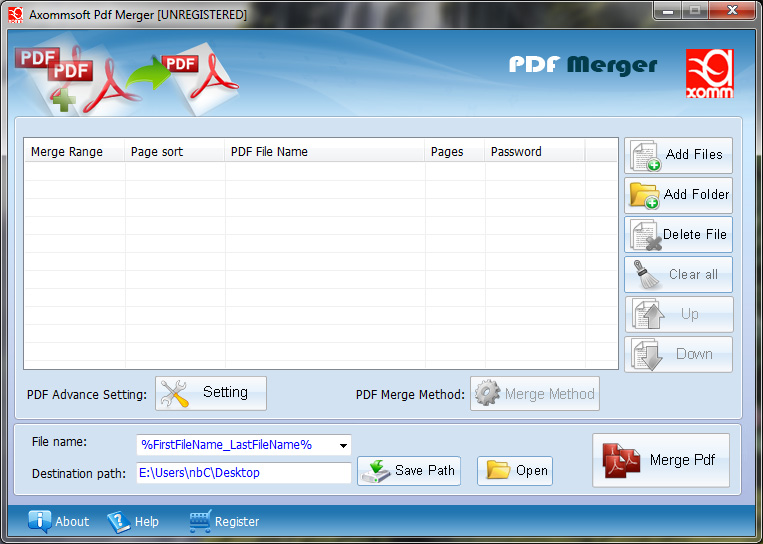763x544 pixels.
Task: Click the Merge Method button
Action: click(535, 394)
